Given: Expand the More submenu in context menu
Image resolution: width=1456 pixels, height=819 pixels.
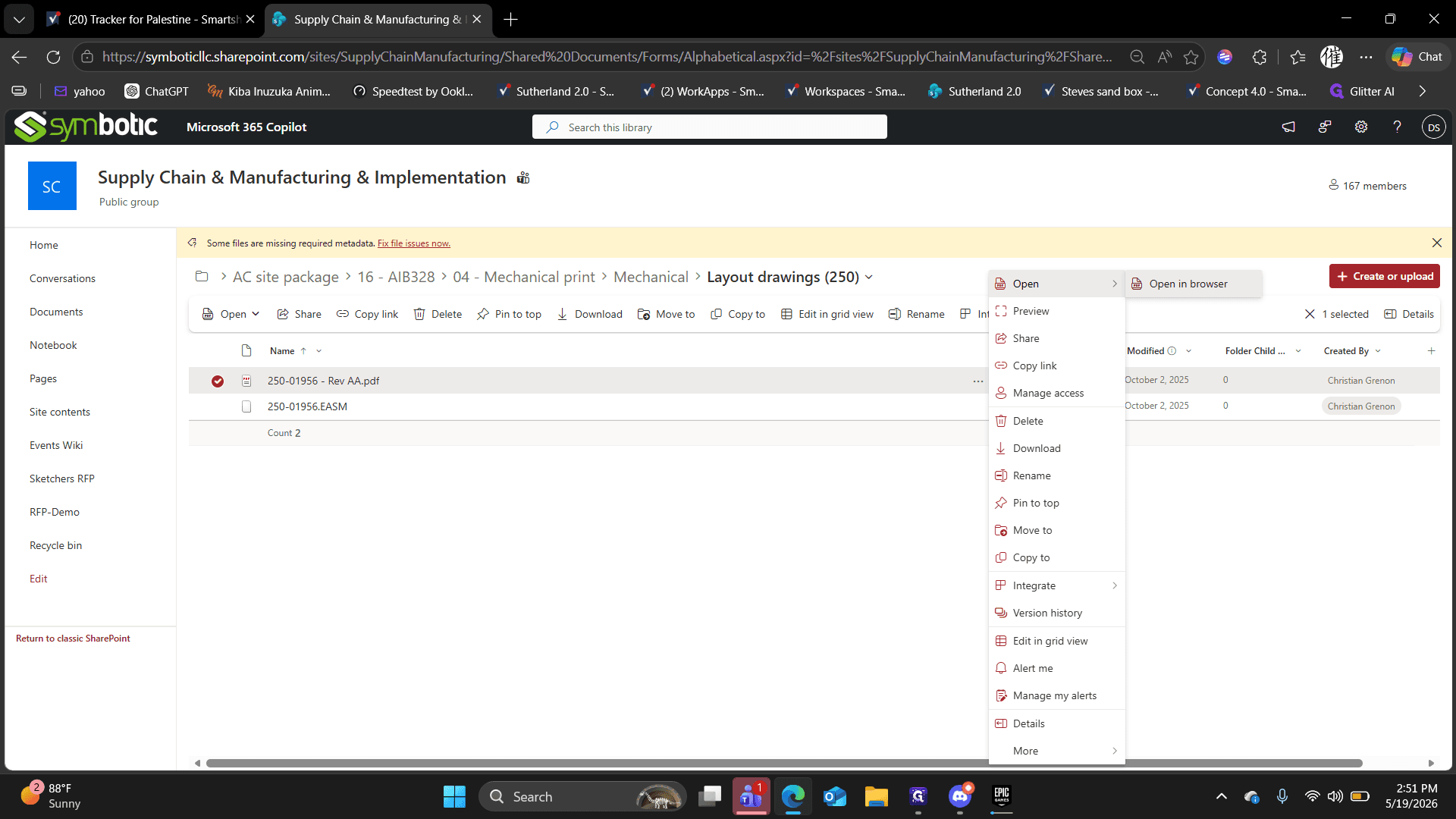Looking at the screenshot, I should (x=1056, y=751).
